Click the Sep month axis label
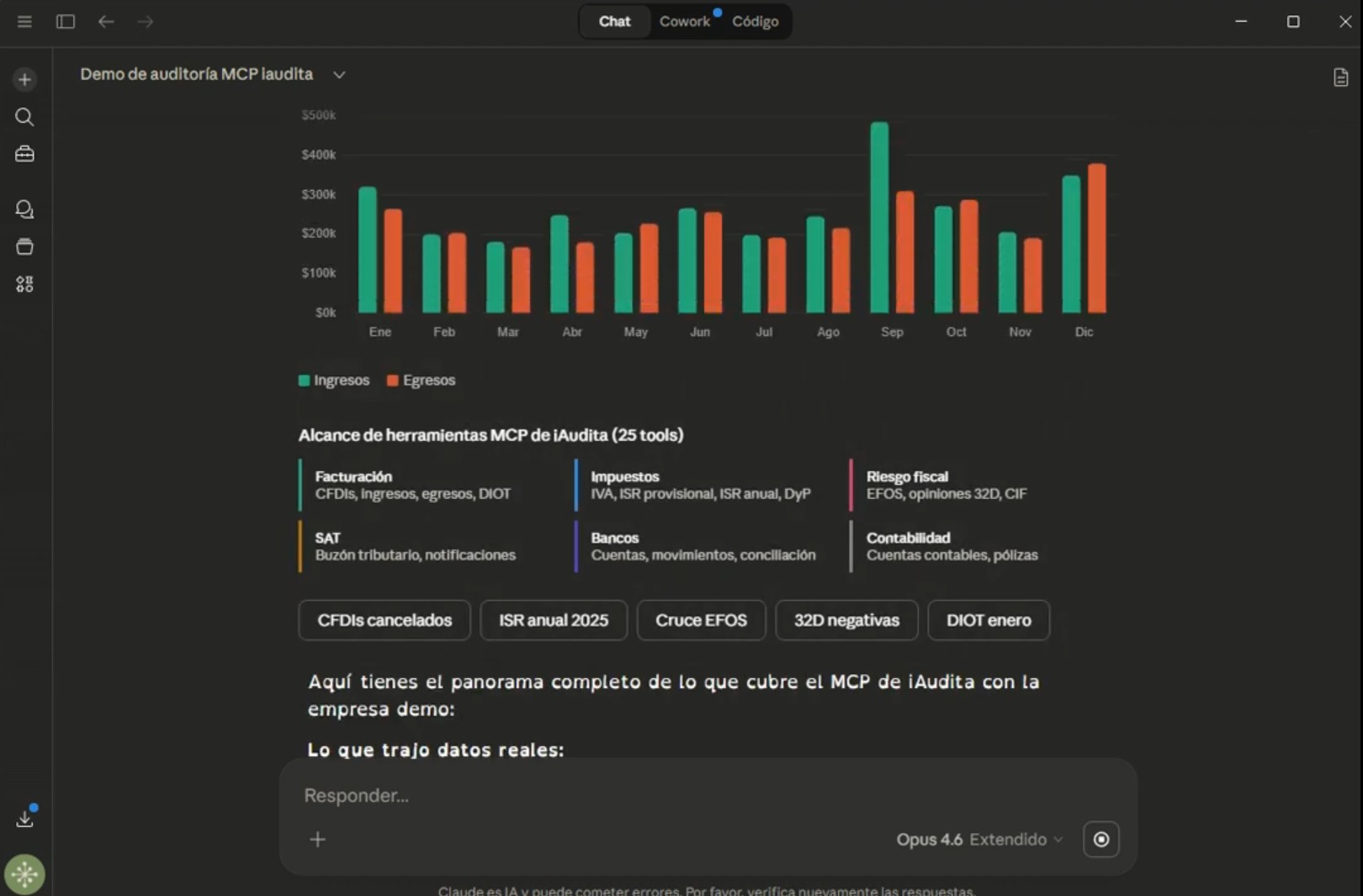The image size is (1363, 896). (x=892, y=332)
